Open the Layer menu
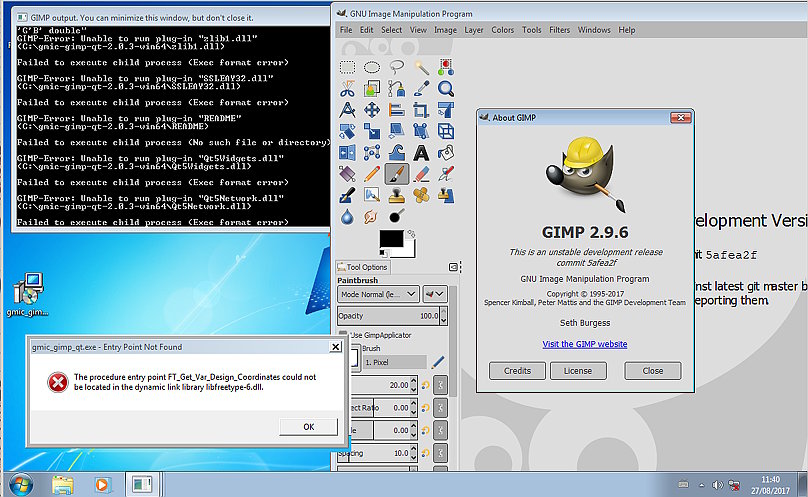Viewport: 808px width, 497px height. (x=474, y=30)
